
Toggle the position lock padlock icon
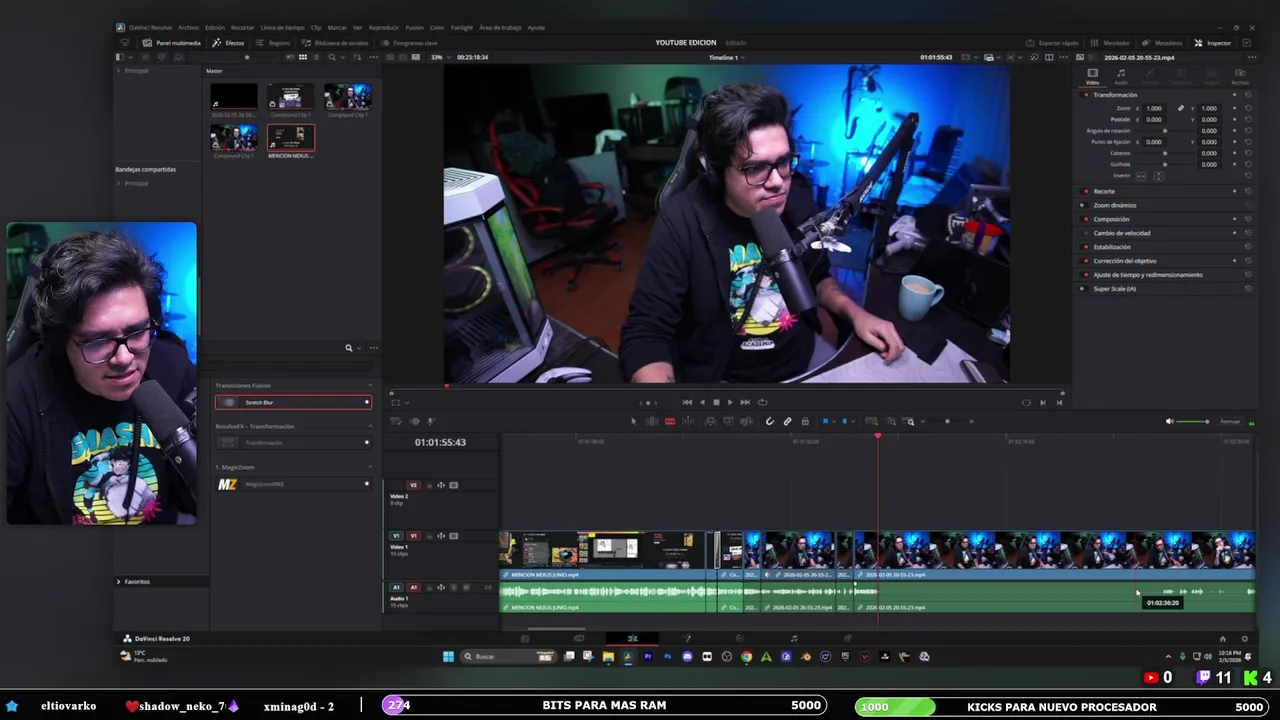tap(805, 421)
